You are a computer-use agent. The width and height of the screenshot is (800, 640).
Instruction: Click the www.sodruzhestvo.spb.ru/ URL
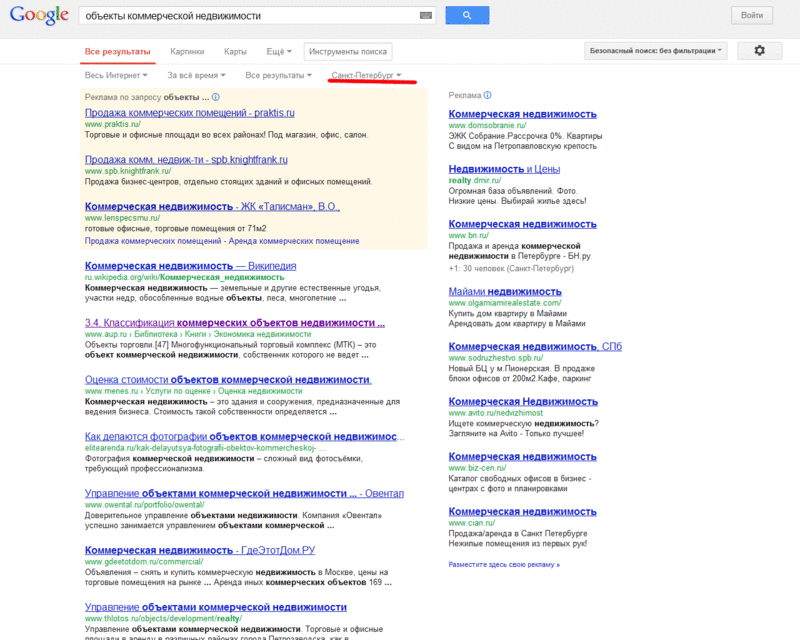point(496,358)
